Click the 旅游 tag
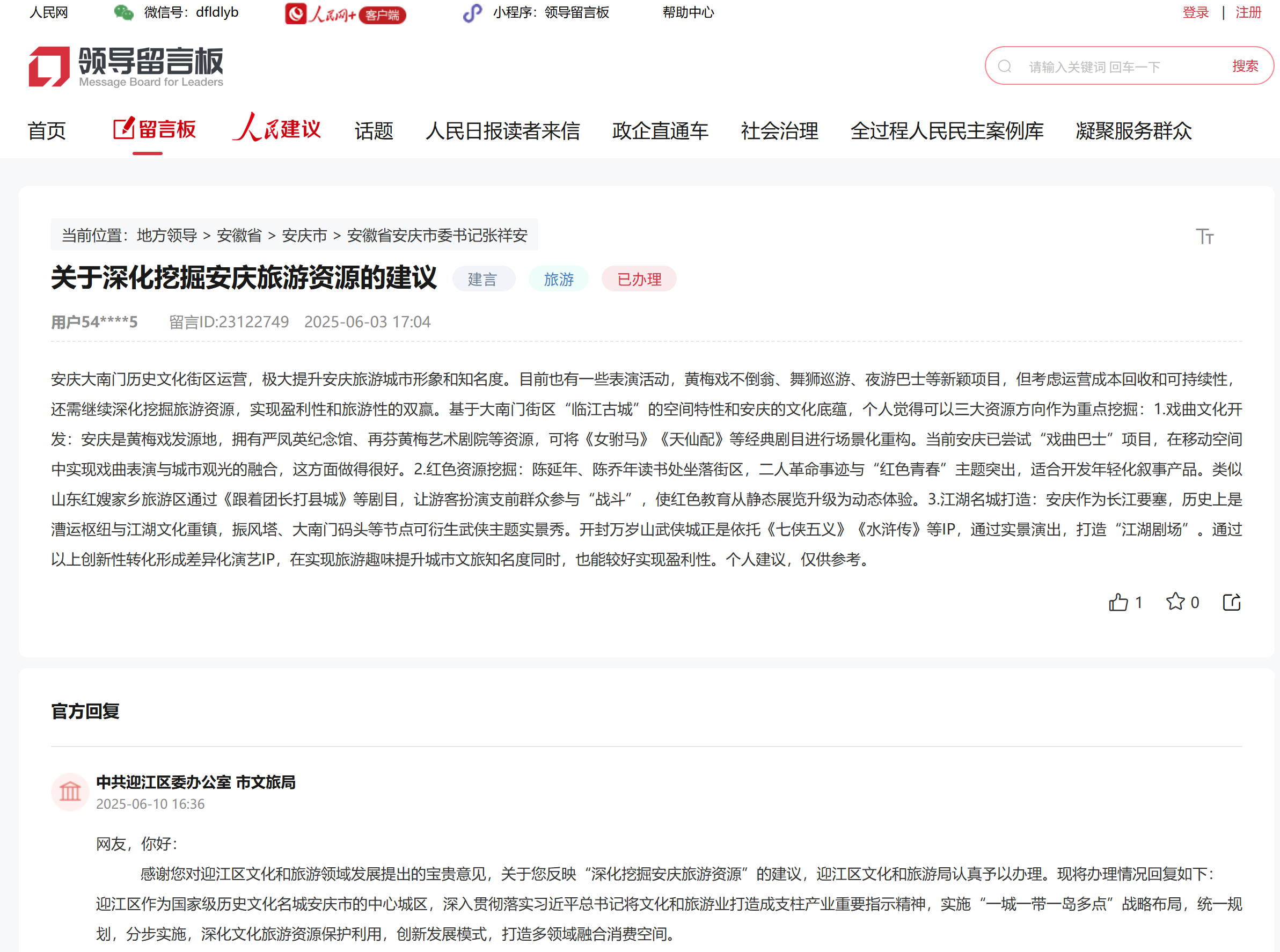1280x952 pixels. (x=559, y=279)
